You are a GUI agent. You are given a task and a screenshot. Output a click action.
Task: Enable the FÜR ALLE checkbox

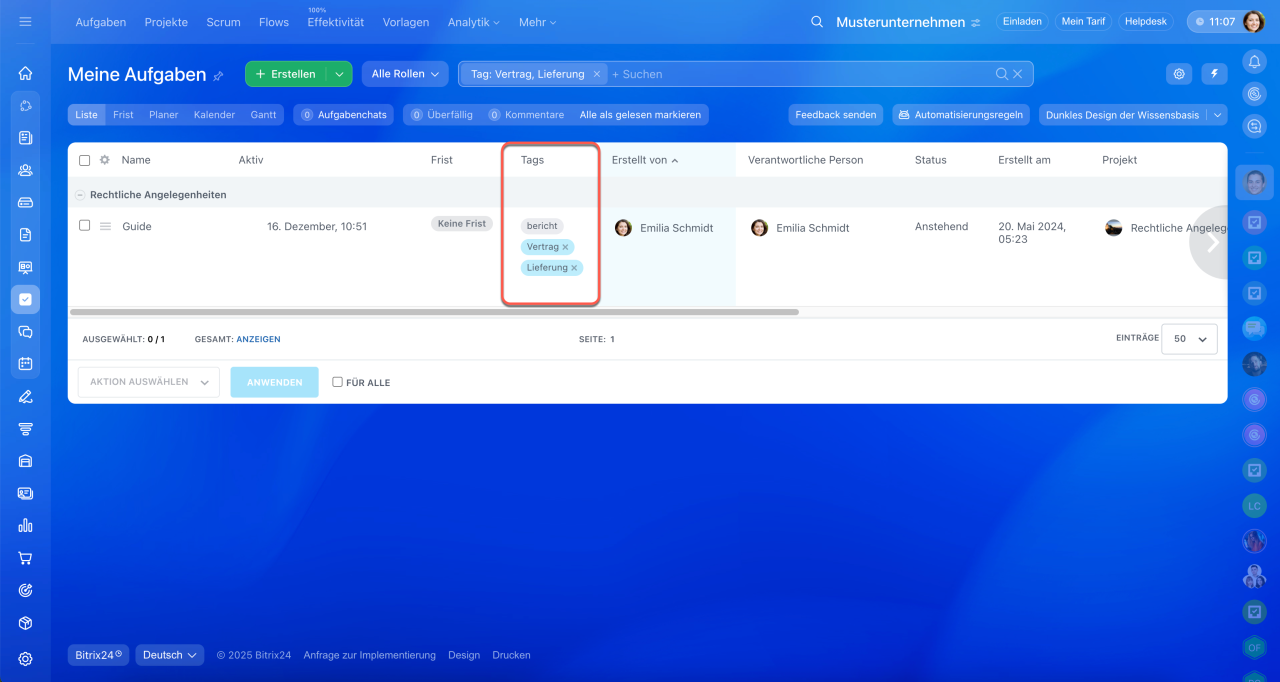point(337,382)
